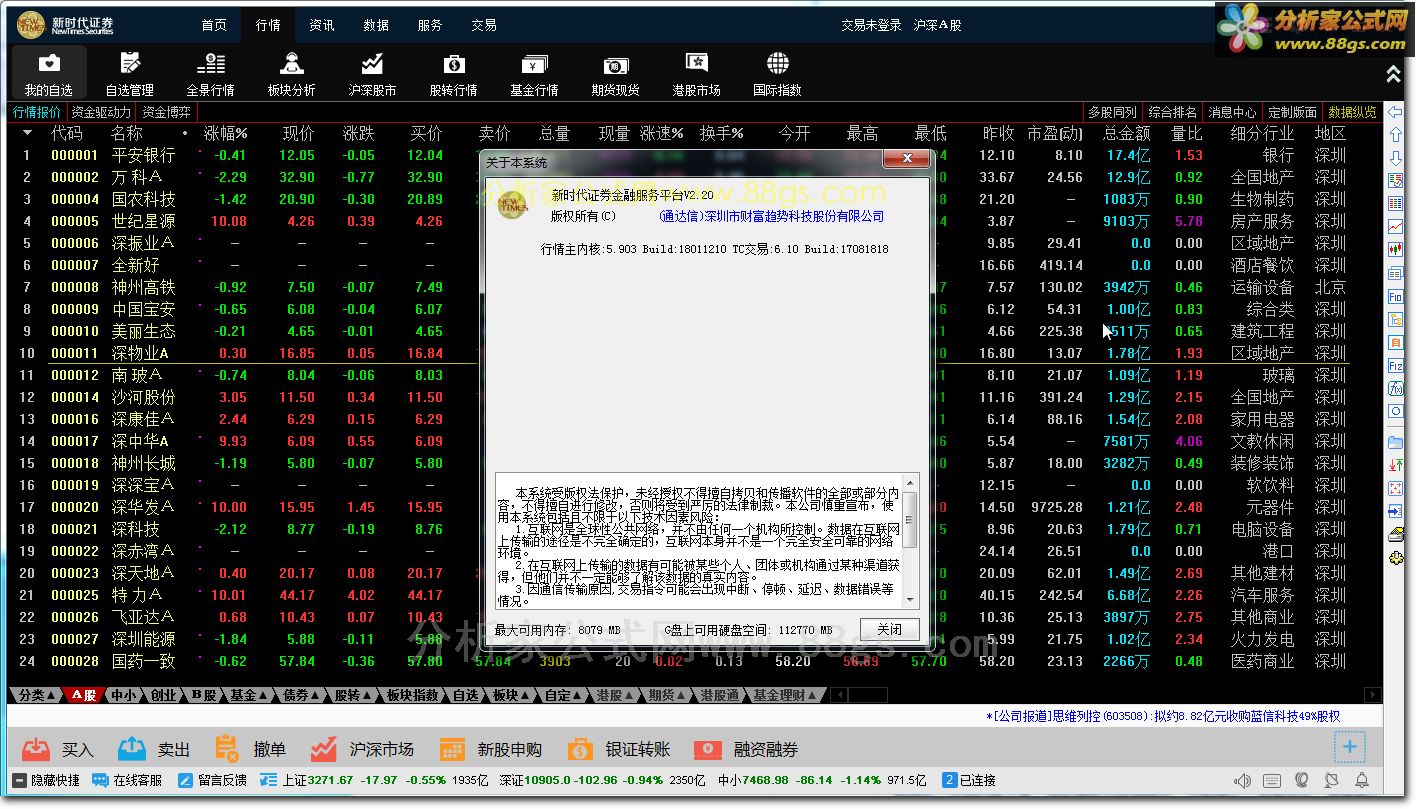Click the satellite dish icon in status bar

(1332, 781)
